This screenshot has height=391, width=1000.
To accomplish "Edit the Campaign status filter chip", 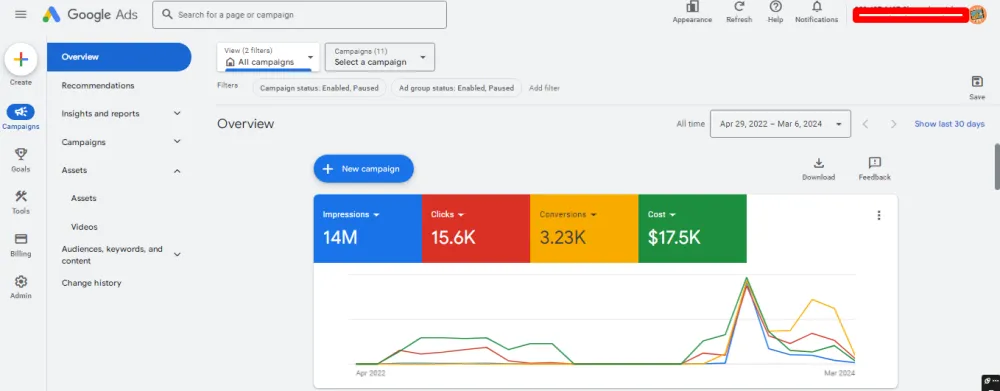I will pos(319,88).
